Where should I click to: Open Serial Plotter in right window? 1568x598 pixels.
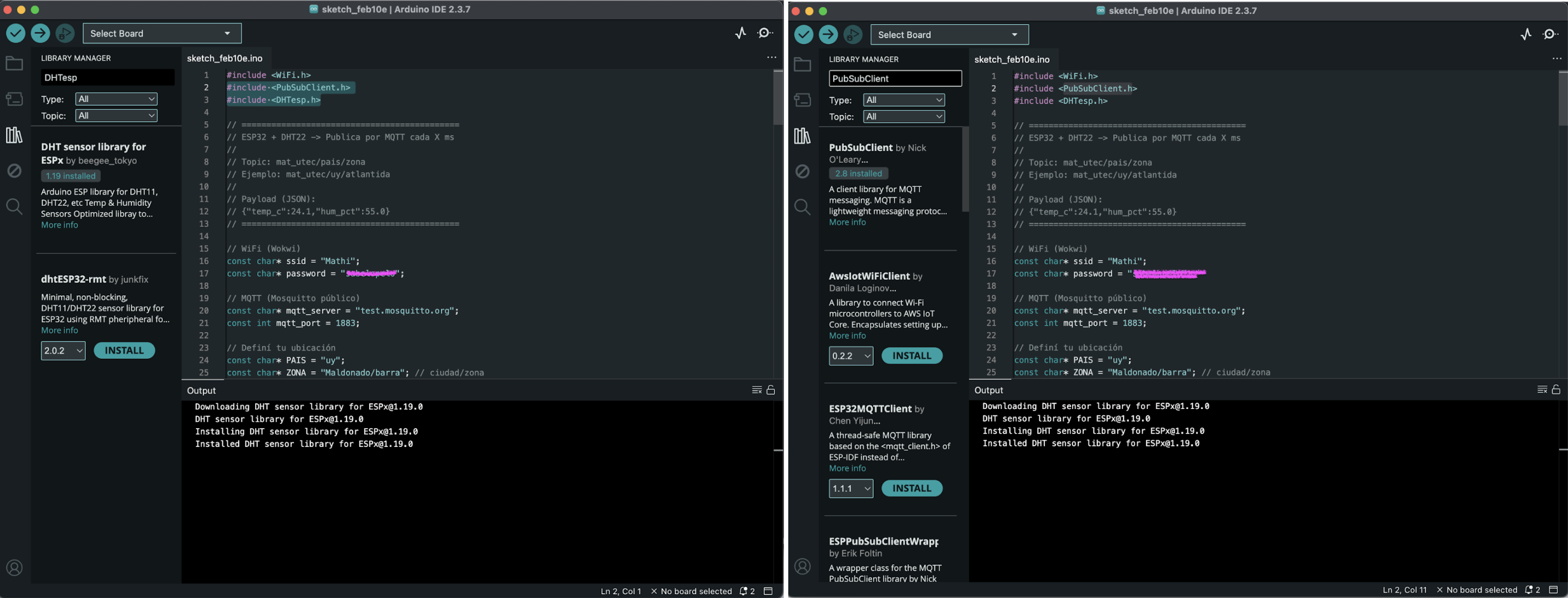click(x=1525, y=35)
